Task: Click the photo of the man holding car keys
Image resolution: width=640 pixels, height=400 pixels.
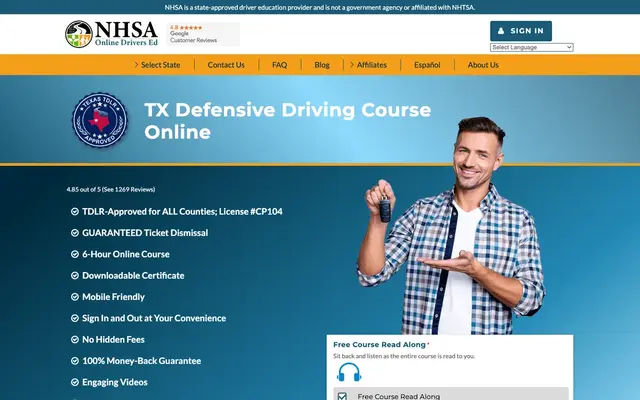Action: tap(452, 226)
